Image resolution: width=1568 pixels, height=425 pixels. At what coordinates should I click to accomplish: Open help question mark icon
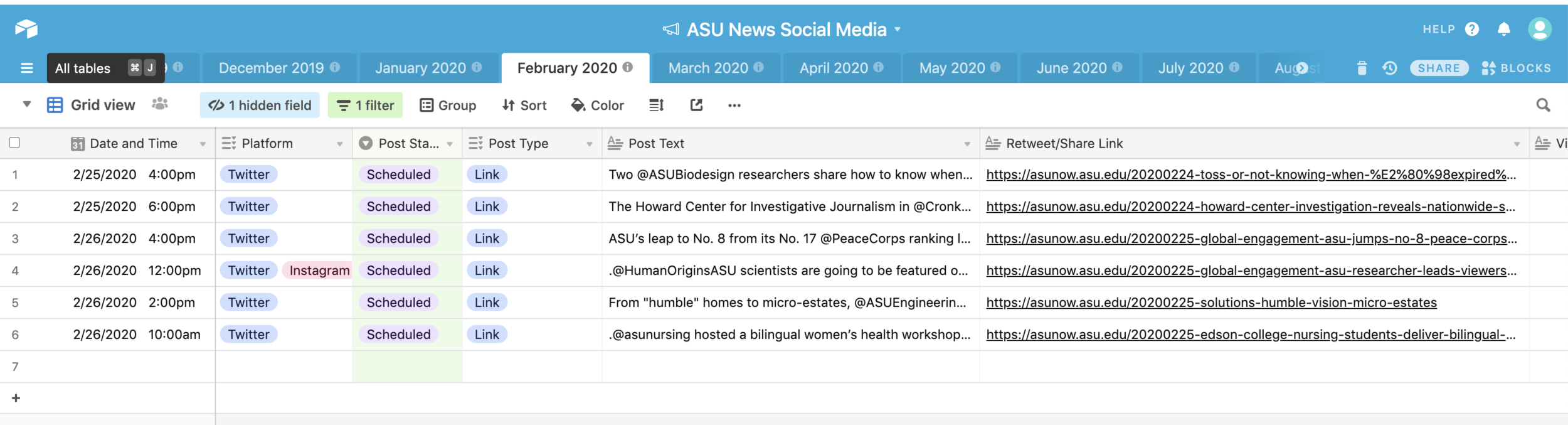tap(1472, 30)
